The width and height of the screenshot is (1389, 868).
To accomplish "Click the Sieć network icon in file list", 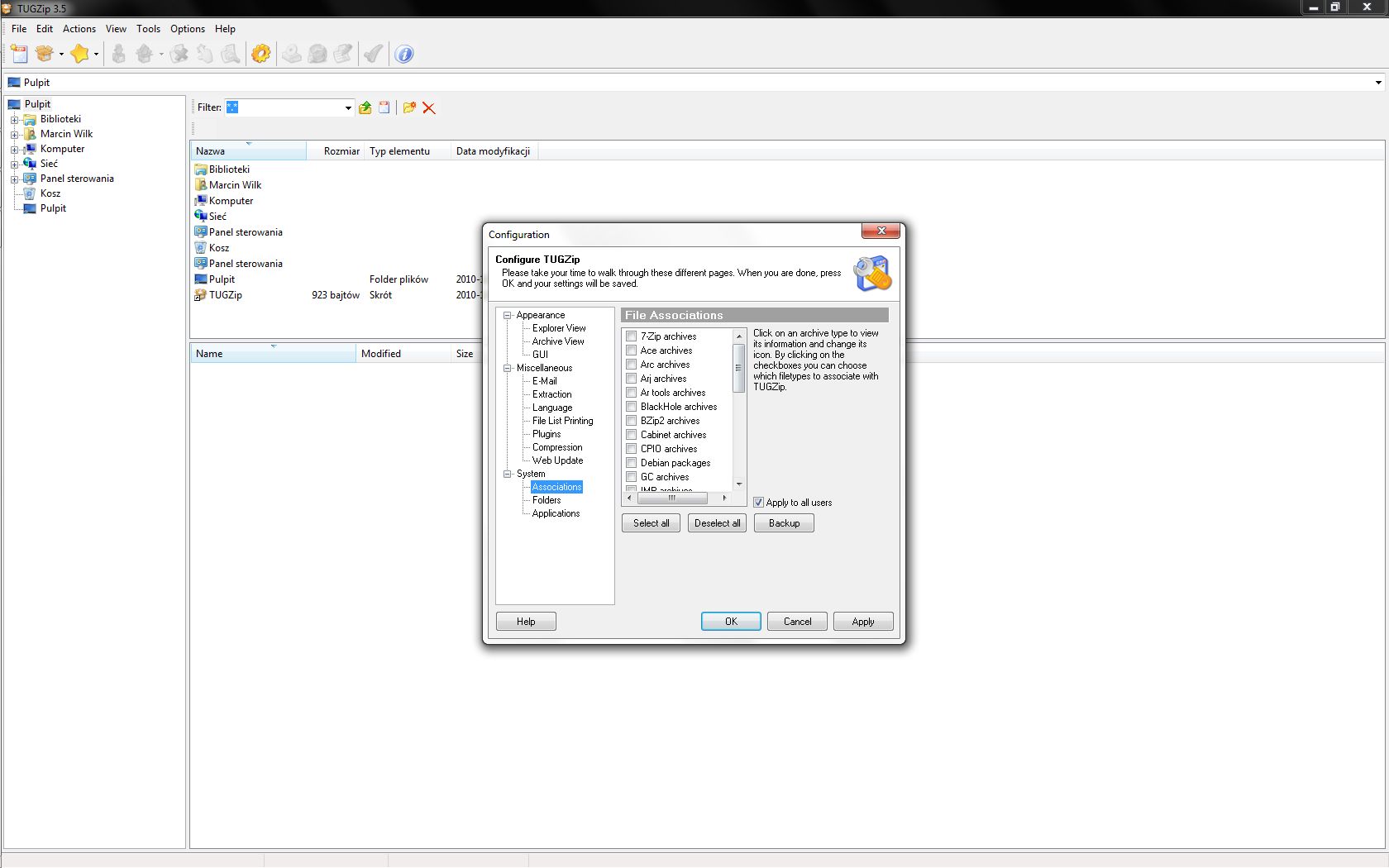I will 201,217.
